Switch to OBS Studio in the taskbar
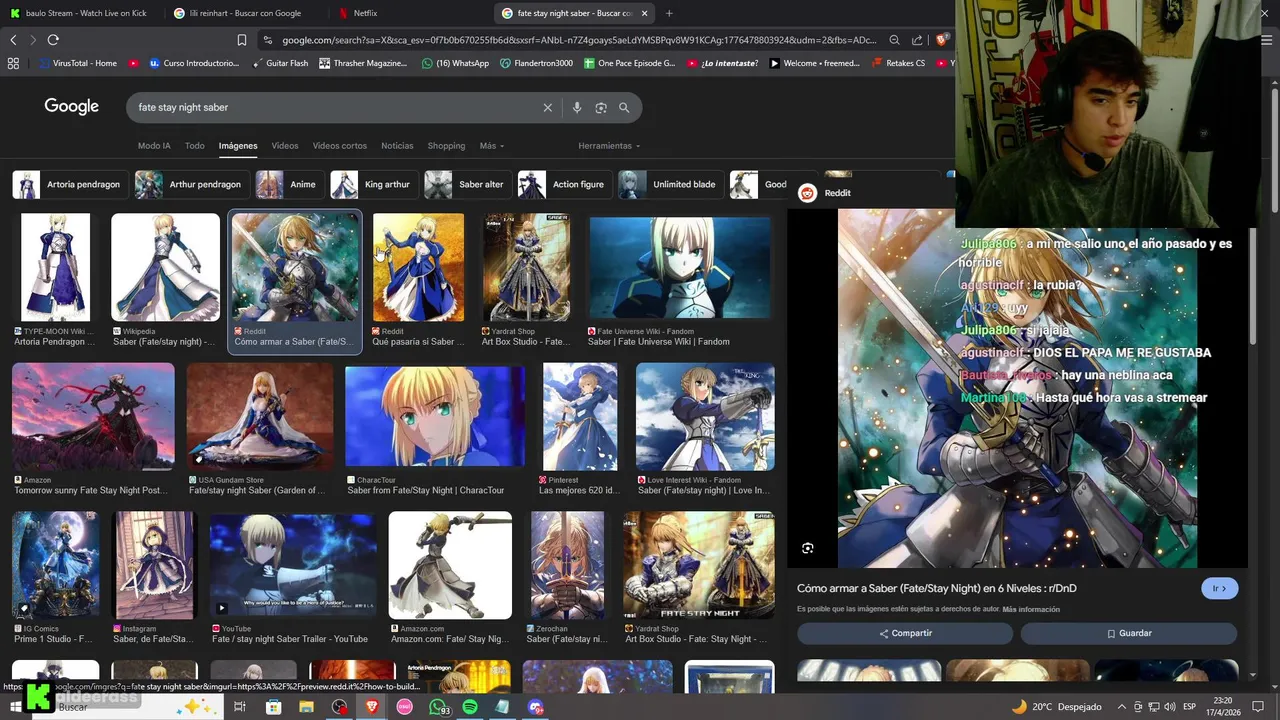 coord(339,707)
